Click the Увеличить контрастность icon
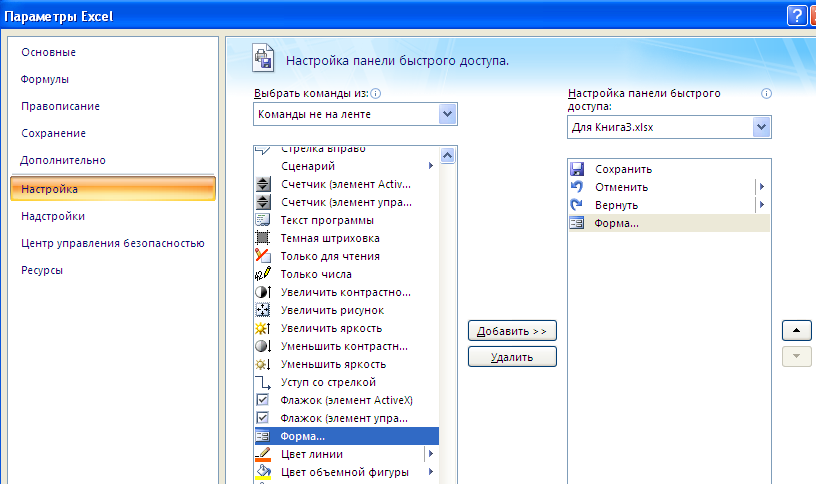The height and width of the screenshot is (484, 816). click(263, 292)
